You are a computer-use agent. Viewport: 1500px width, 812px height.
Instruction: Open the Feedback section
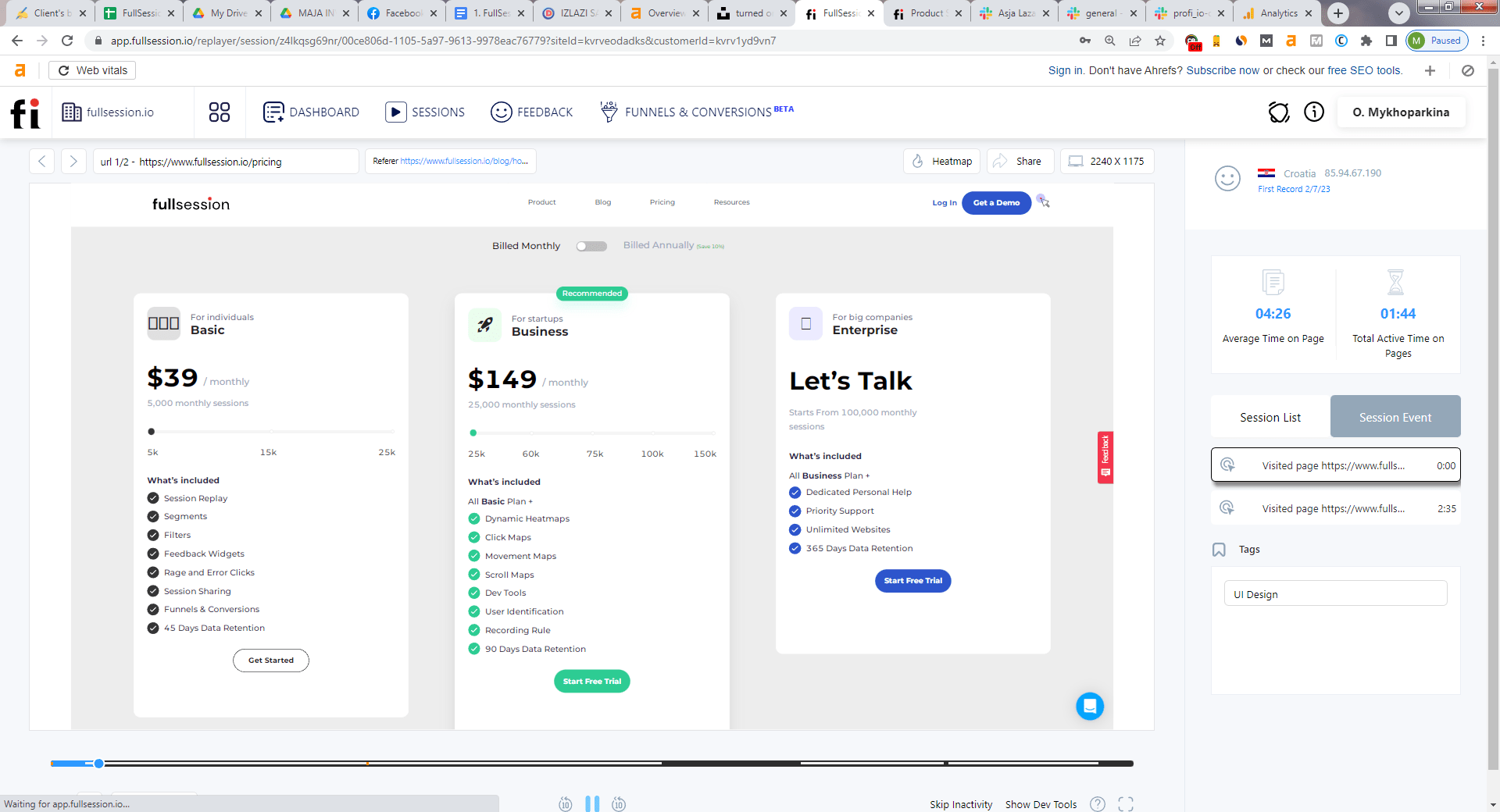(x=532, y=112)
